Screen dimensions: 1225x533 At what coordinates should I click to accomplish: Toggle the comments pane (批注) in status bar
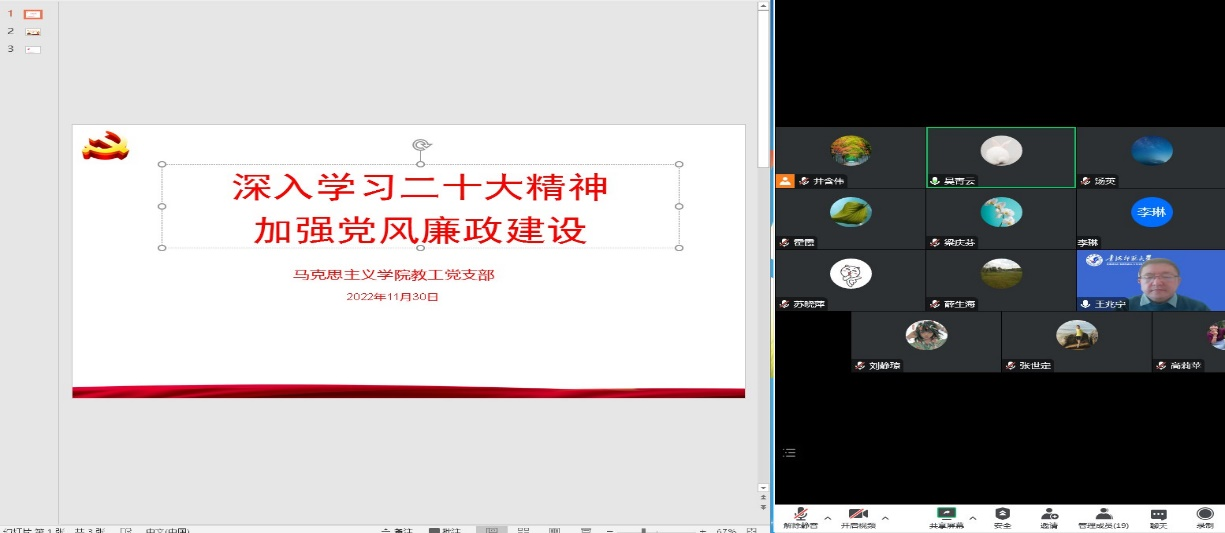444,531
